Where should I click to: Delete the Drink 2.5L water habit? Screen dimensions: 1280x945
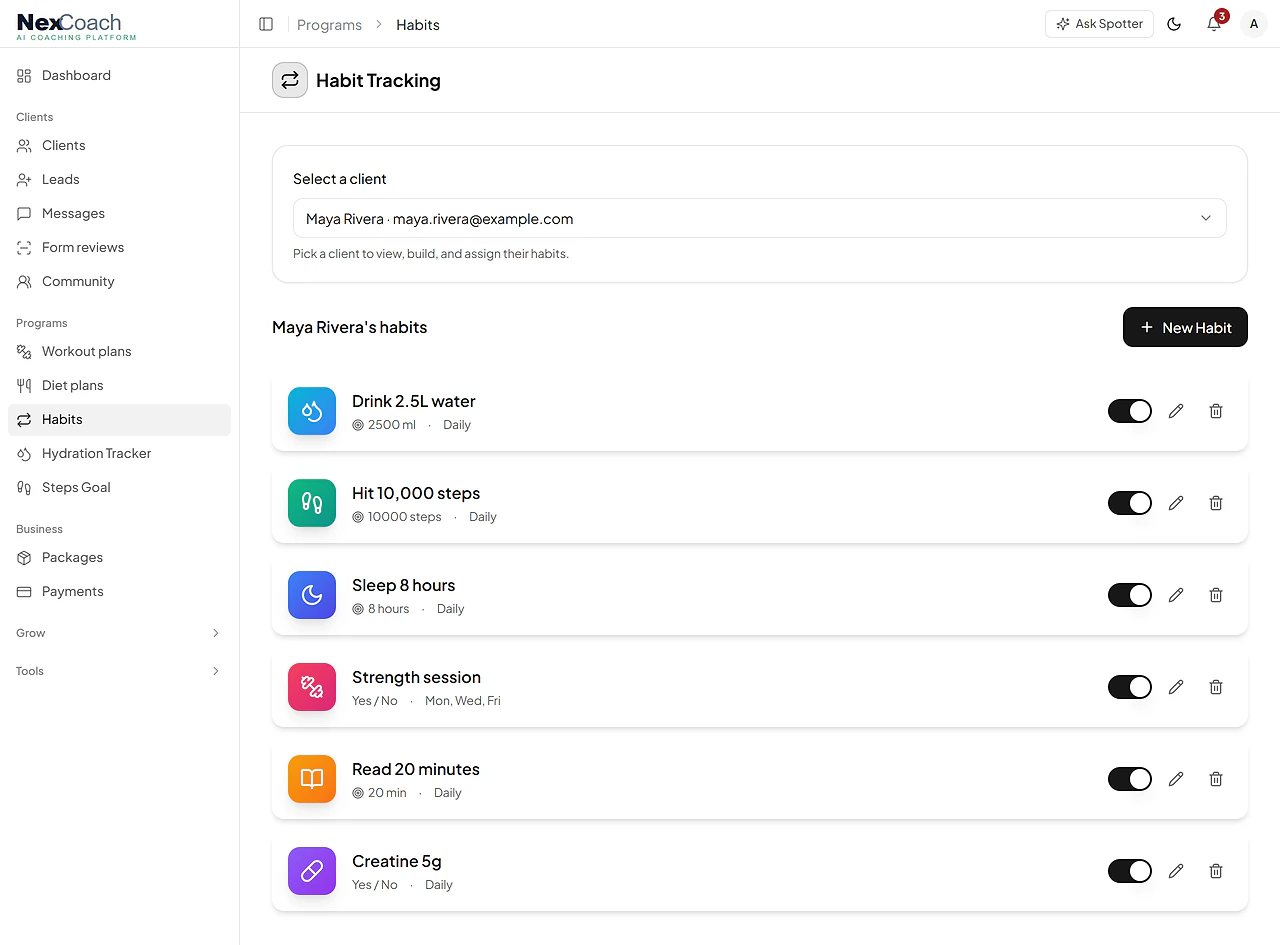[1216, 411]
